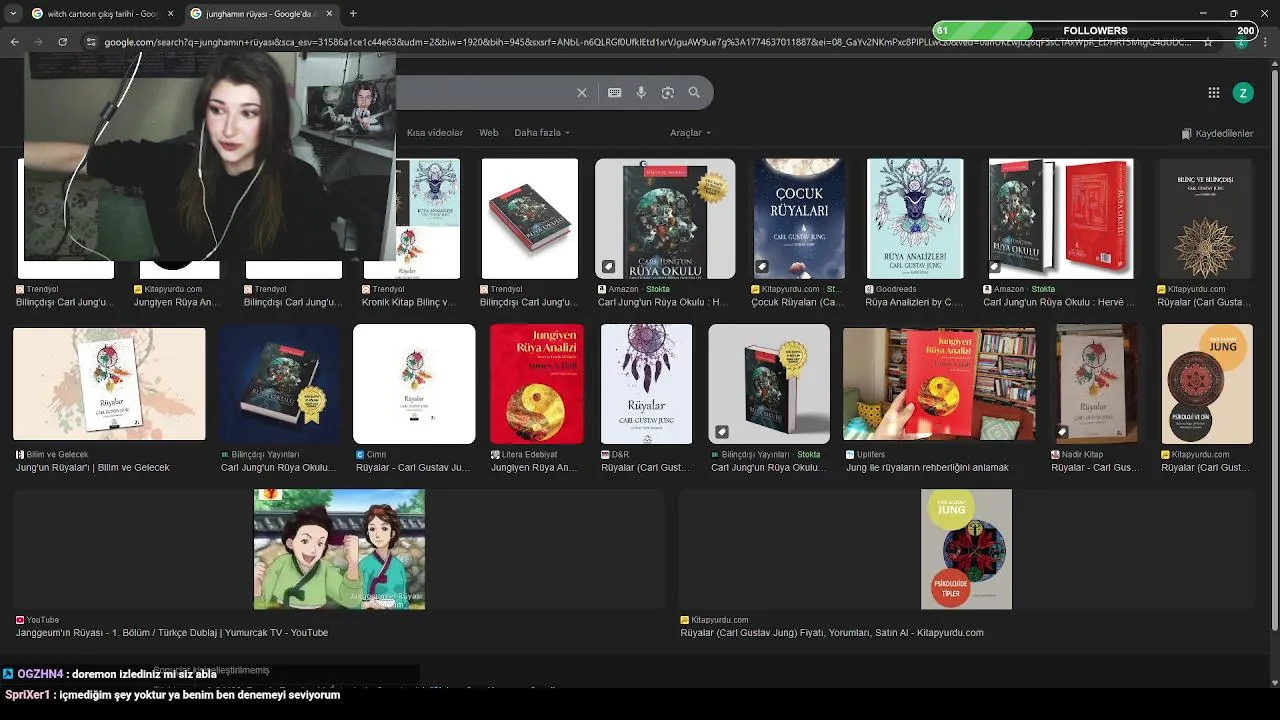Open Amazon 'Carl Jung'un Rüya Okulu : H...' thumbnail
The width and height of the screenshot is (1280, 720).
665,219
